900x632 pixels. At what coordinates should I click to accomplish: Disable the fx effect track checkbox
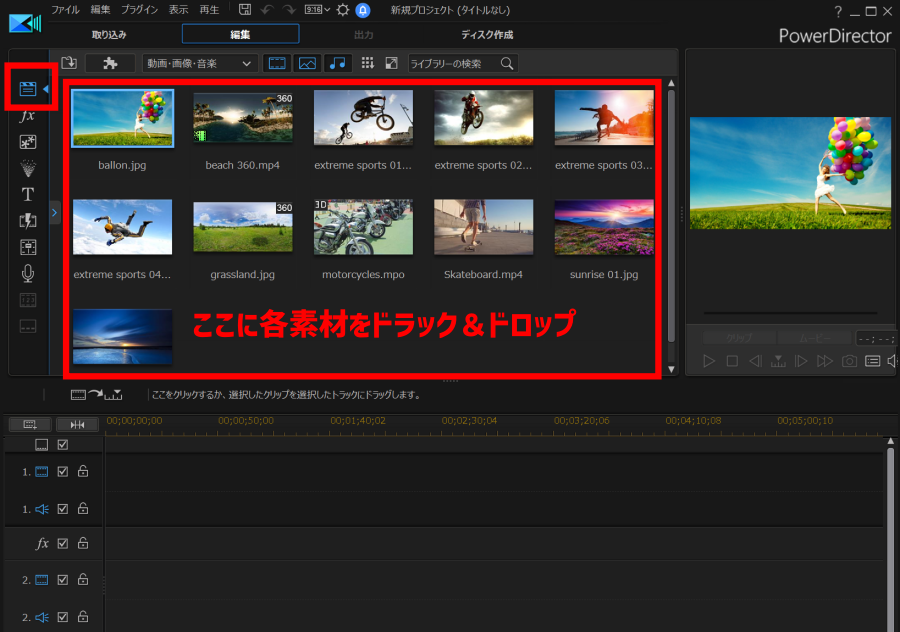[63, 544]
